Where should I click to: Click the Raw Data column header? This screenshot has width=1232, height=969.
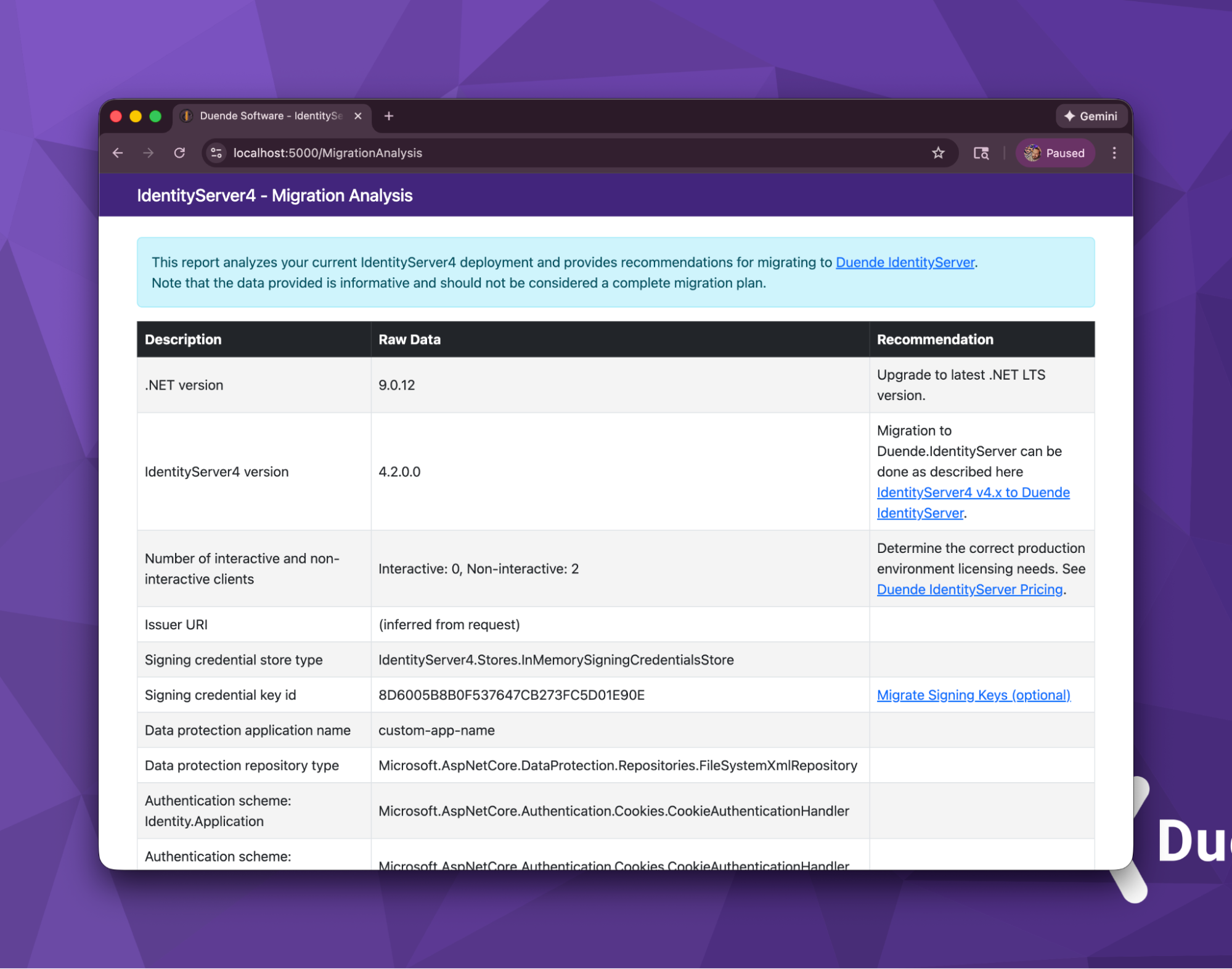[409, 339]
